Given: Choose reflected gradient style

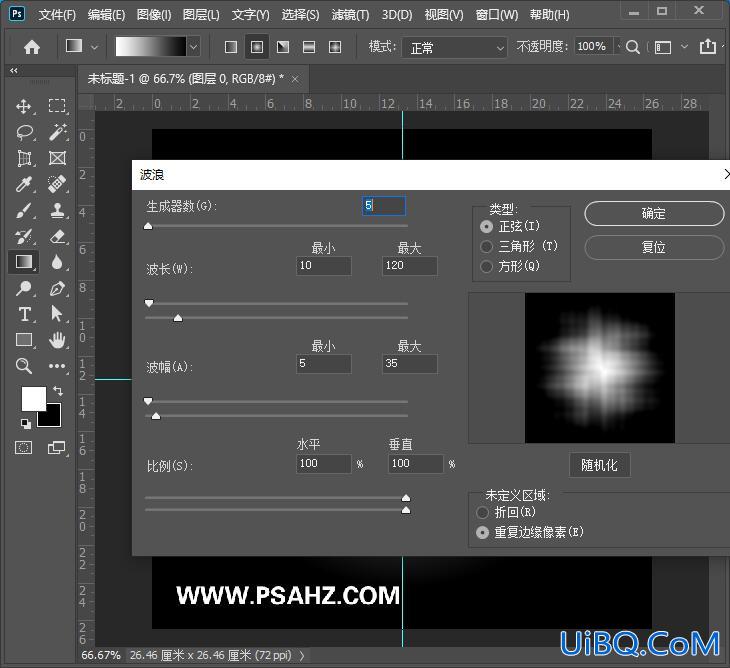Looking at the screenshot, I should (309, 47).
